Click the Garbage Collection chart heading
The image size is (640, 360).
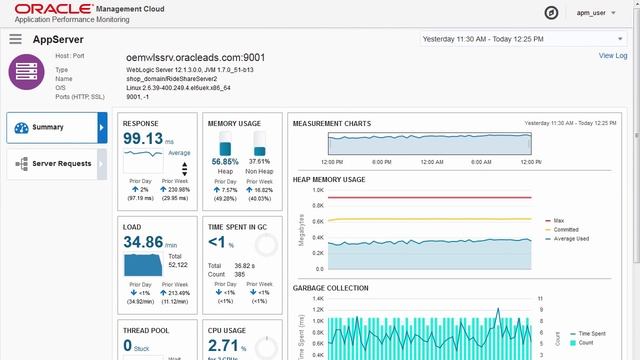point(331,288)
